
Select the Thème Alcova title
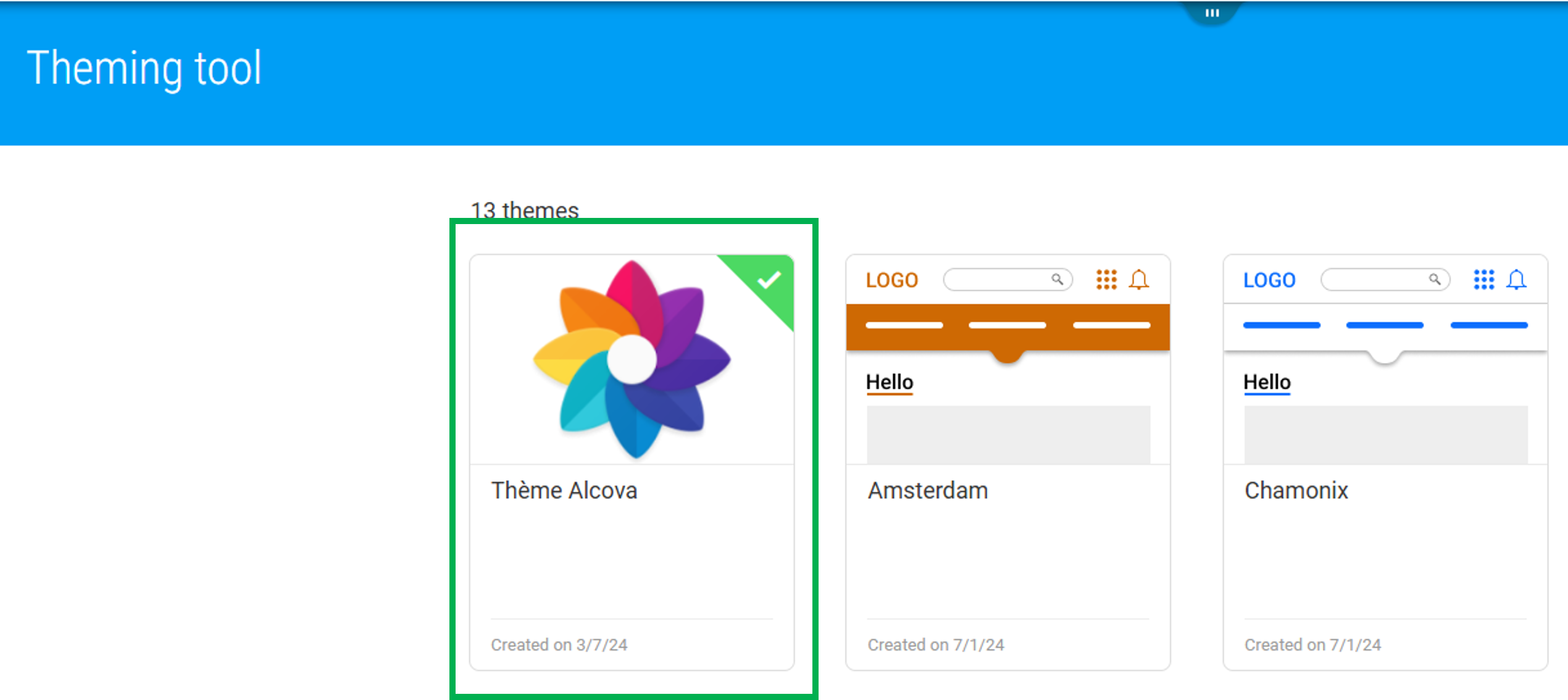click(564, 491)
